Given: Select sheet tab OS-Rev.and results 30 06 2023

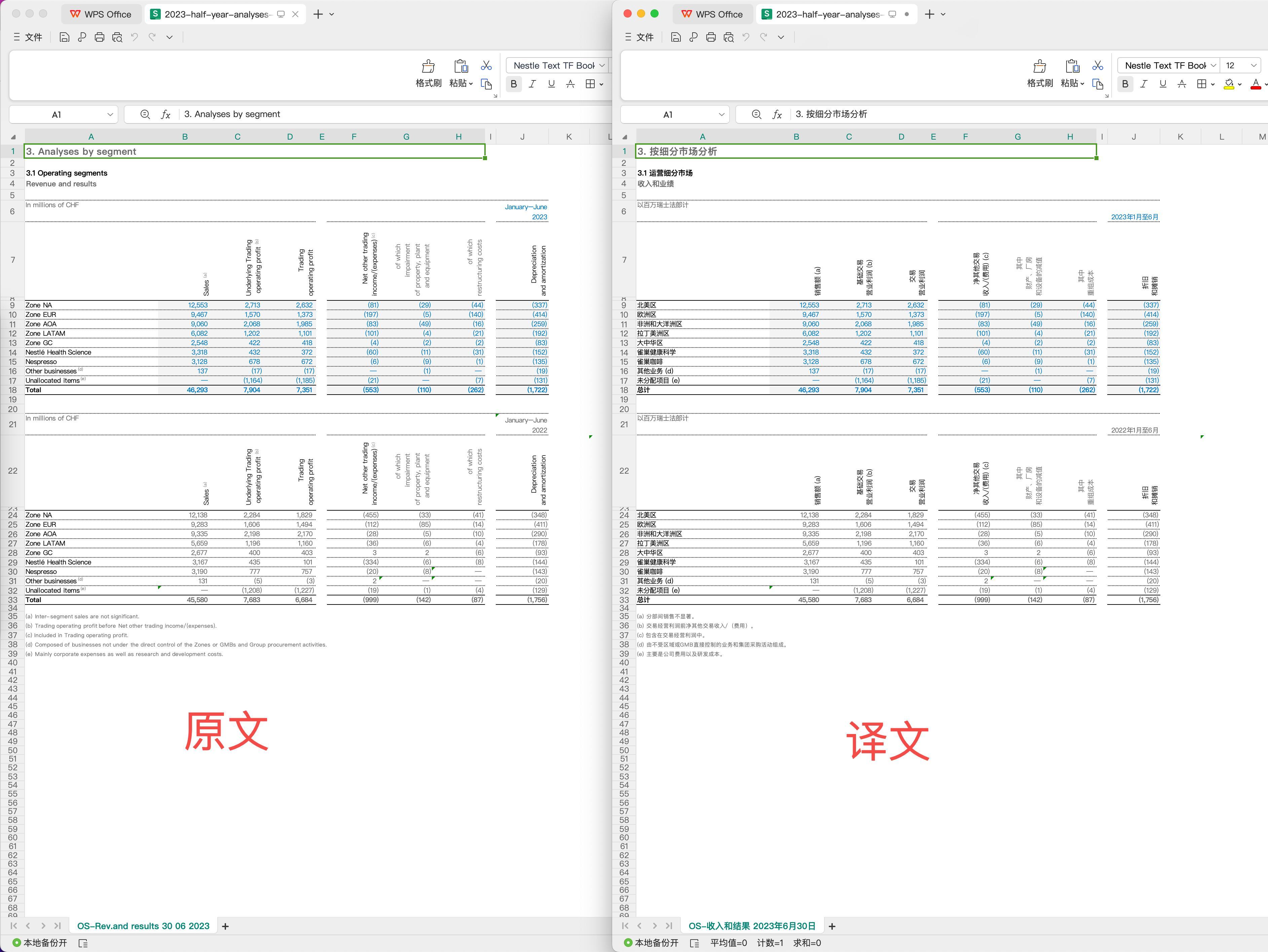Looking at the screenshot, I should [x=143, y=926].
